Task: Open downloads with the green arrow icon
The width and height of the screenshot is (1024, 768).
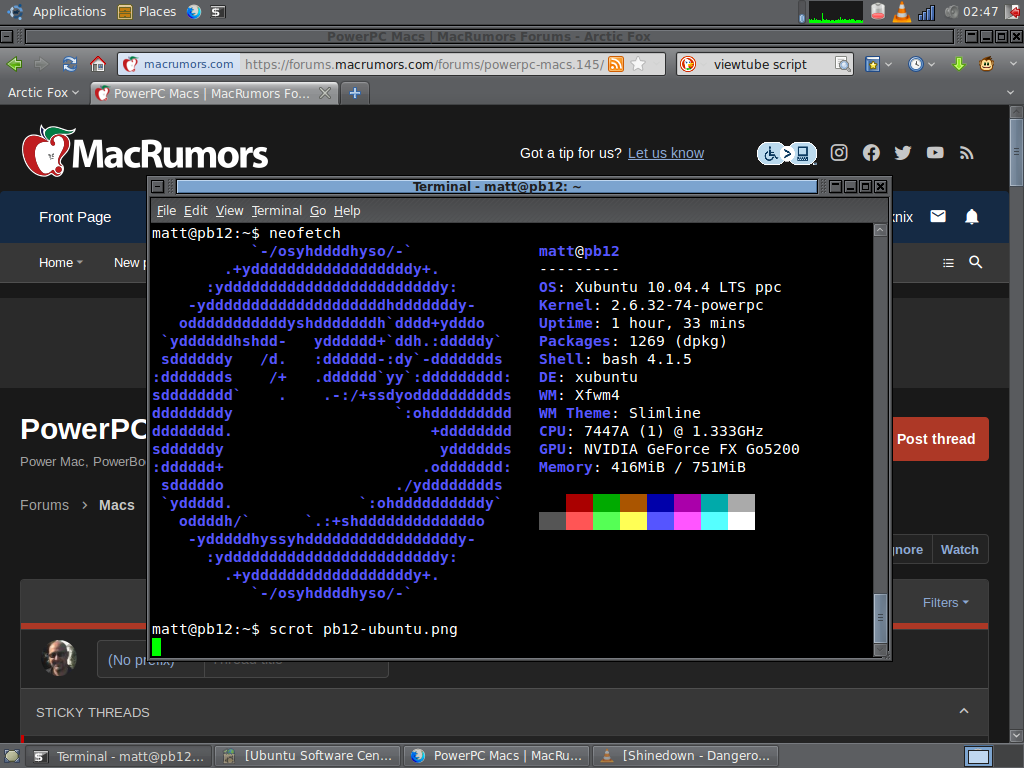Action: click(x=959, y=64)
